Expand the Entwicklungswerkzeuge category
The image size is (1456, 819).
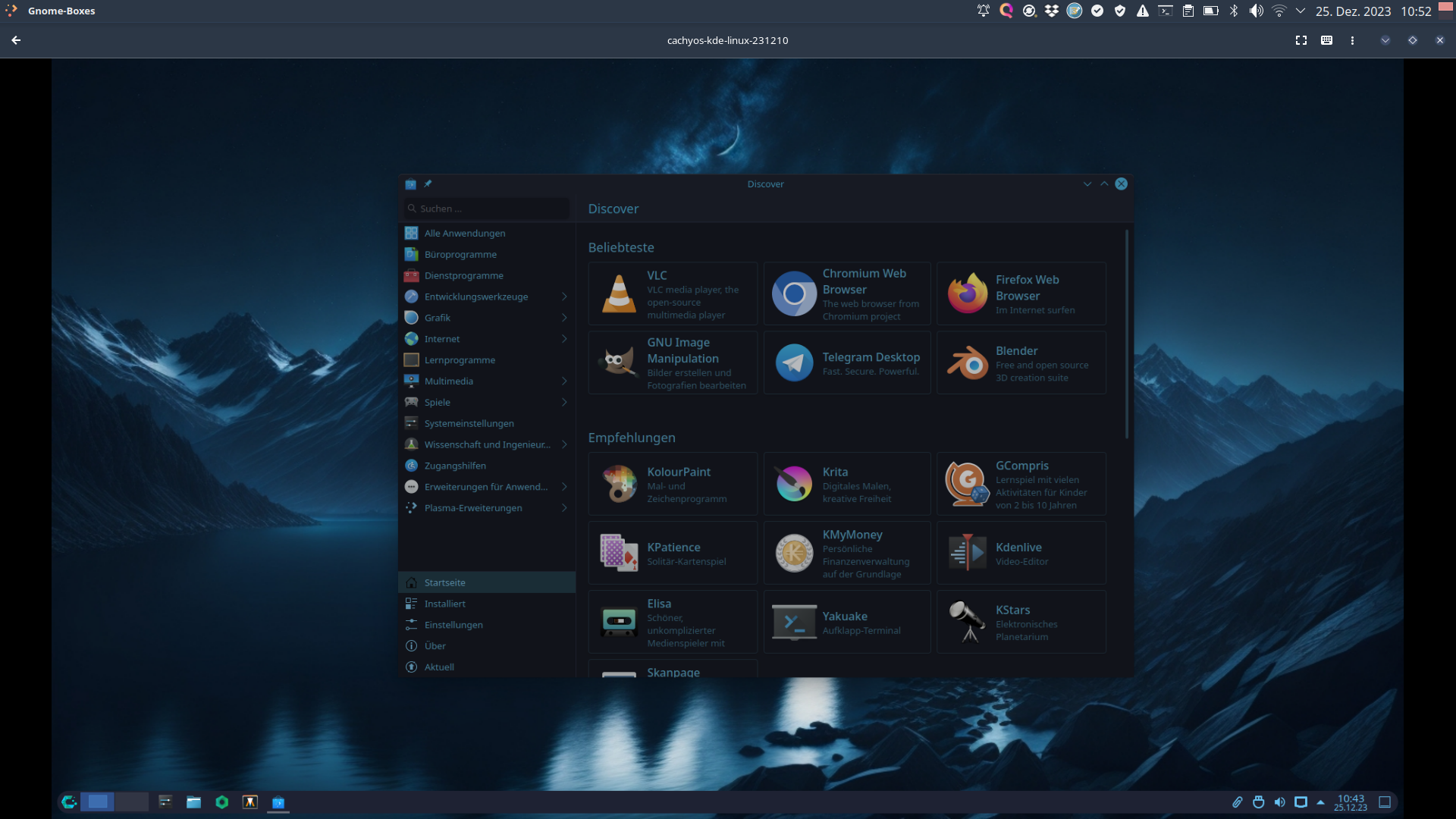(x=564, y=297)
